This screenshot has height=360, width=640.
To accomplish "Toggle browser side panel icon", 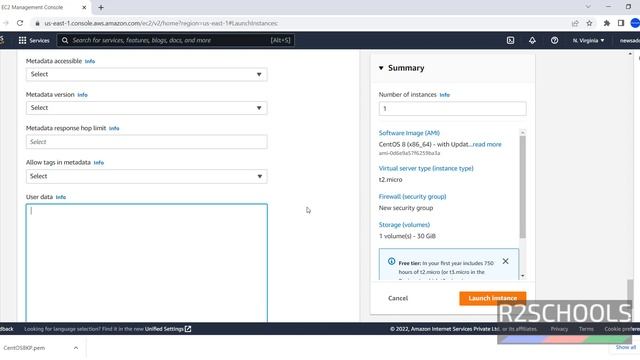I will (x=621, y=23).
